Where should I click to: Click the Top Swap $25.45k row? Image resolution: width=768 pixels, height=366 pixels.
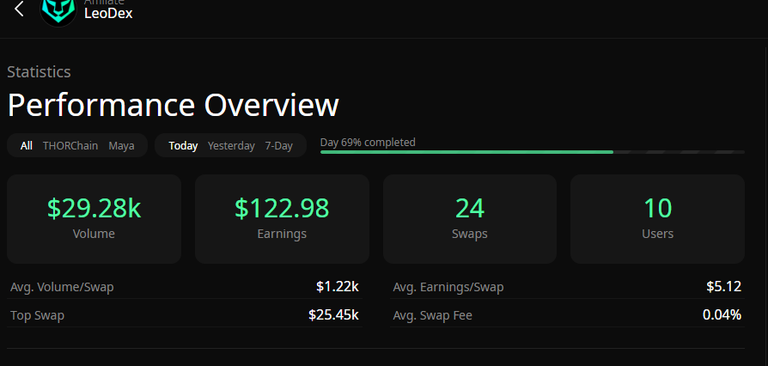click(185, 315)
